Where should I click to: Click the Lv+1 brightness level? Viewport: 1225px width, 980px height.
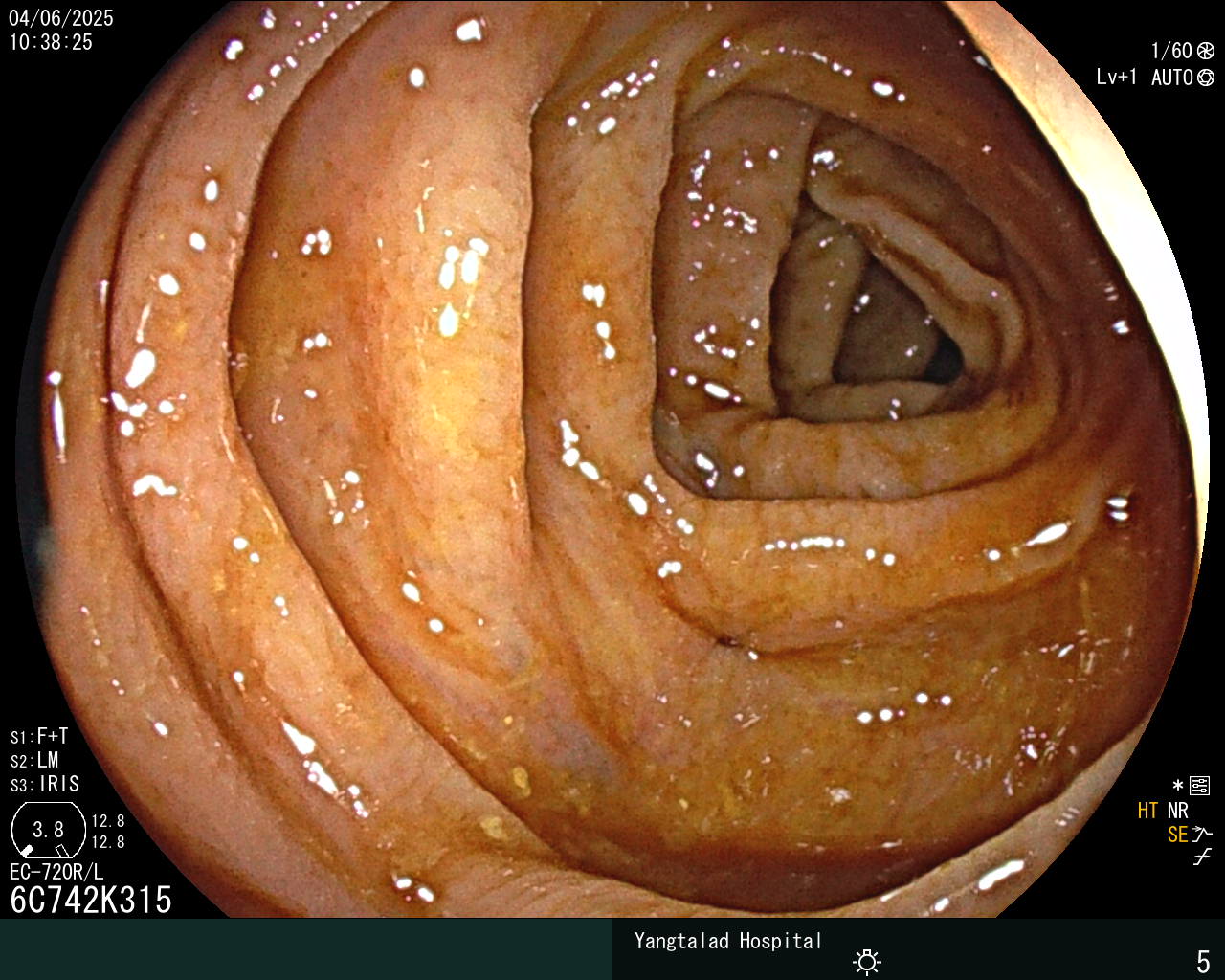1117,78
